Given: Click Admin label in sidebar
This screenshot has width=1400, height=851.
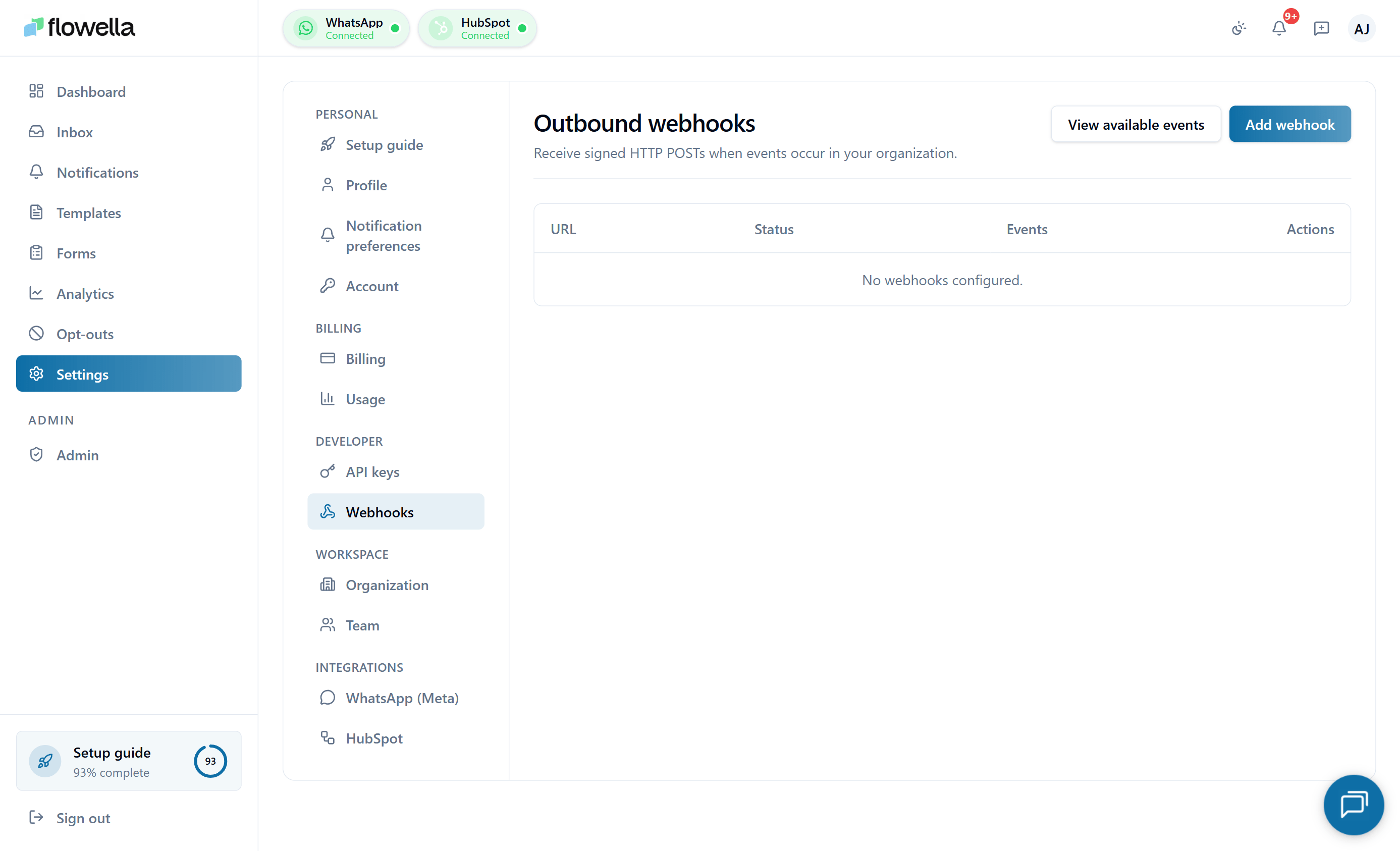Looking at the screenshot, I should coord(77,455).
